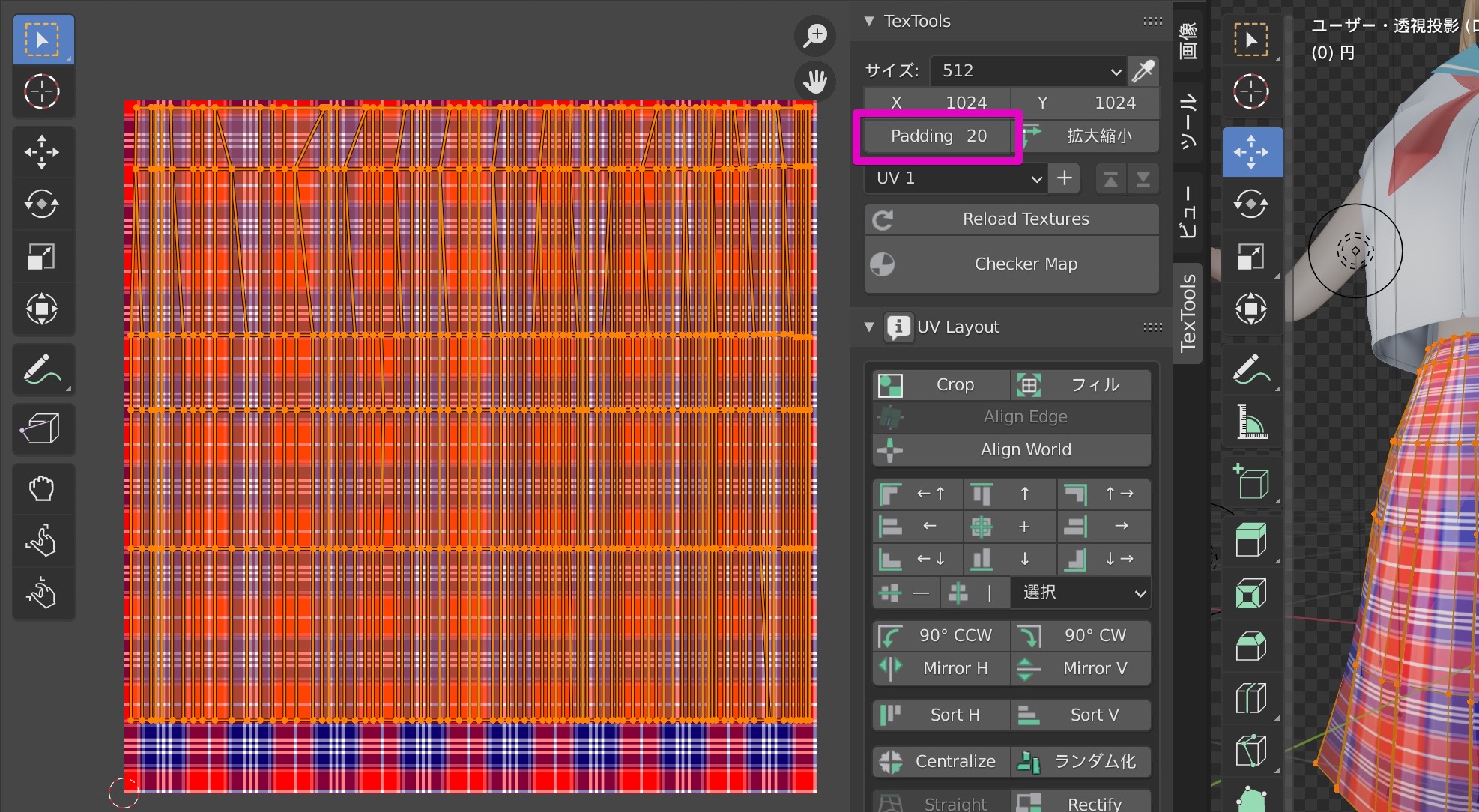Apply a Checker Map to the model
The width and height of the screenshot is (1479, 812).
click(x=1026, y=264)
